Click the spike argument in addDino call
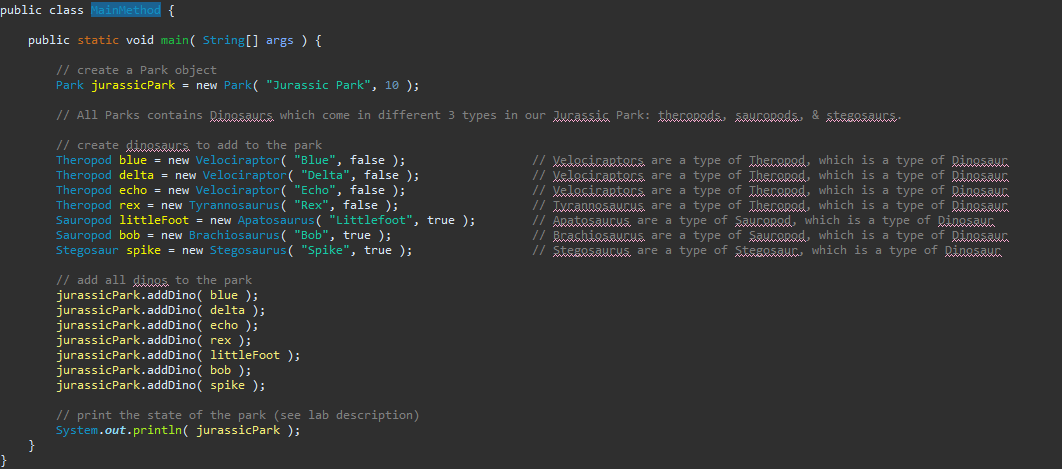This screenshot has width=1062, height=469. coord(228,385)
